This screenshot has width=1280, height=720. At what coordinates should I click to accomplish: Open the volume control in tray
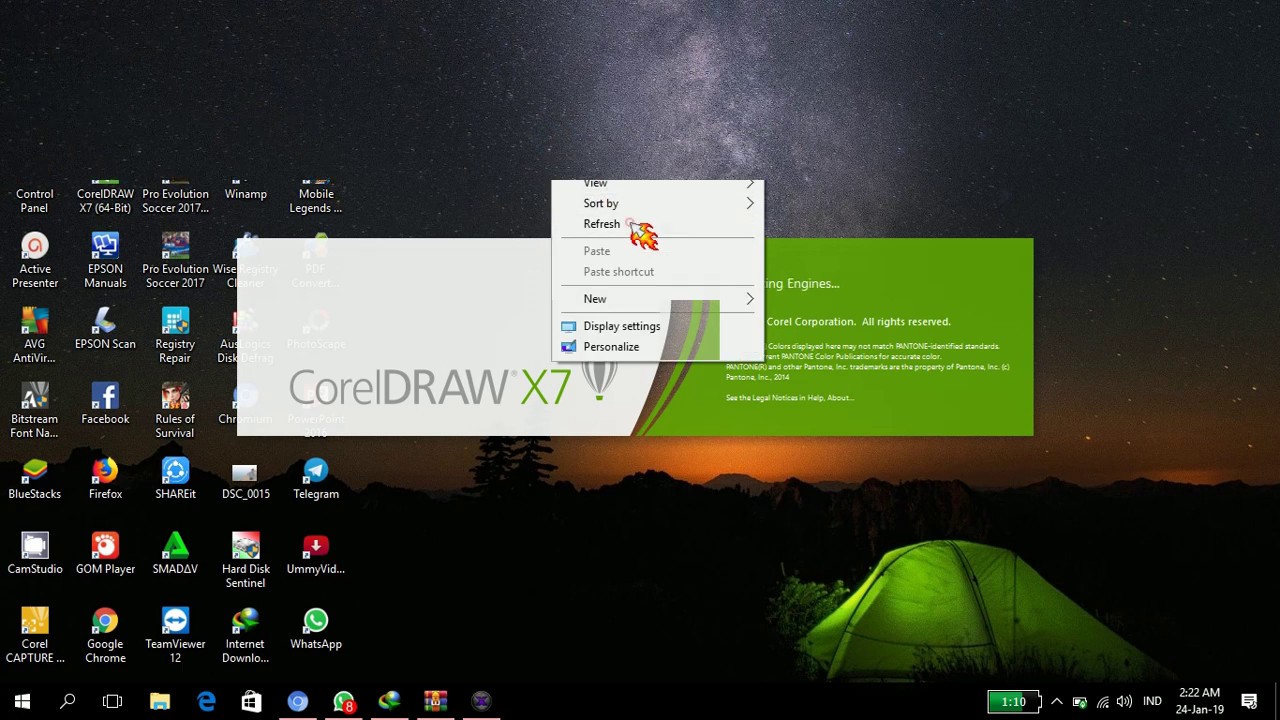pyautogui.click(x=1125, y=701)
